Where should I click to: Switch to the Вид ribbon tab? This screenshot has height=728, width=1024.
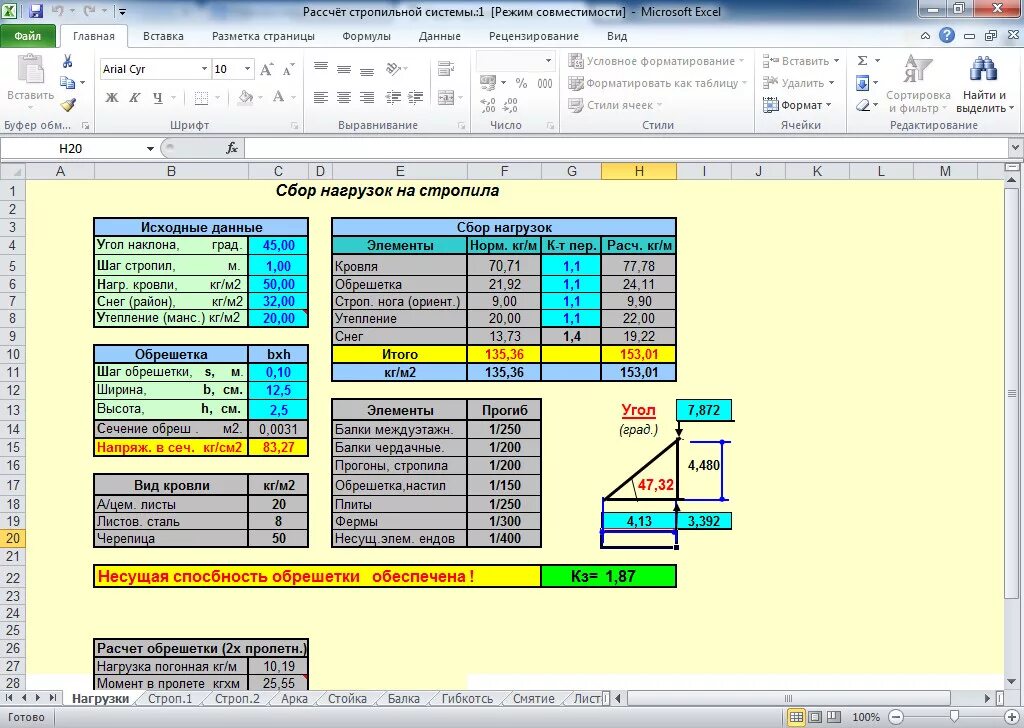tap(616, 37)
